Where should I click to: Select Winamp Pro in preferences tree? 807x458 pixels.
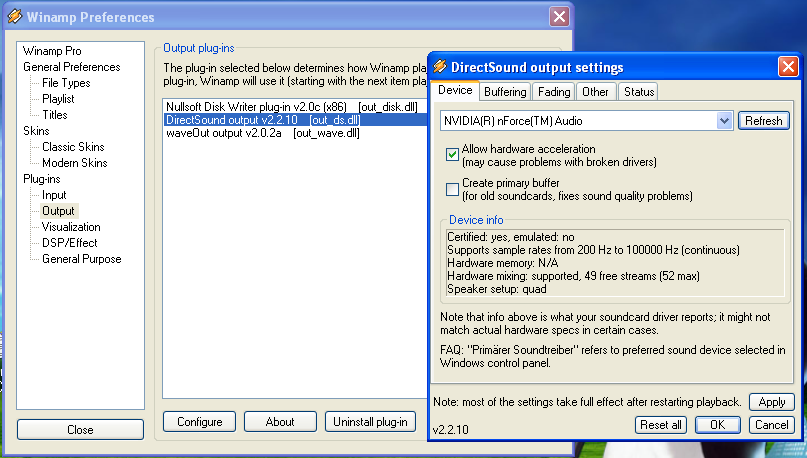click(x=52, y=51)
